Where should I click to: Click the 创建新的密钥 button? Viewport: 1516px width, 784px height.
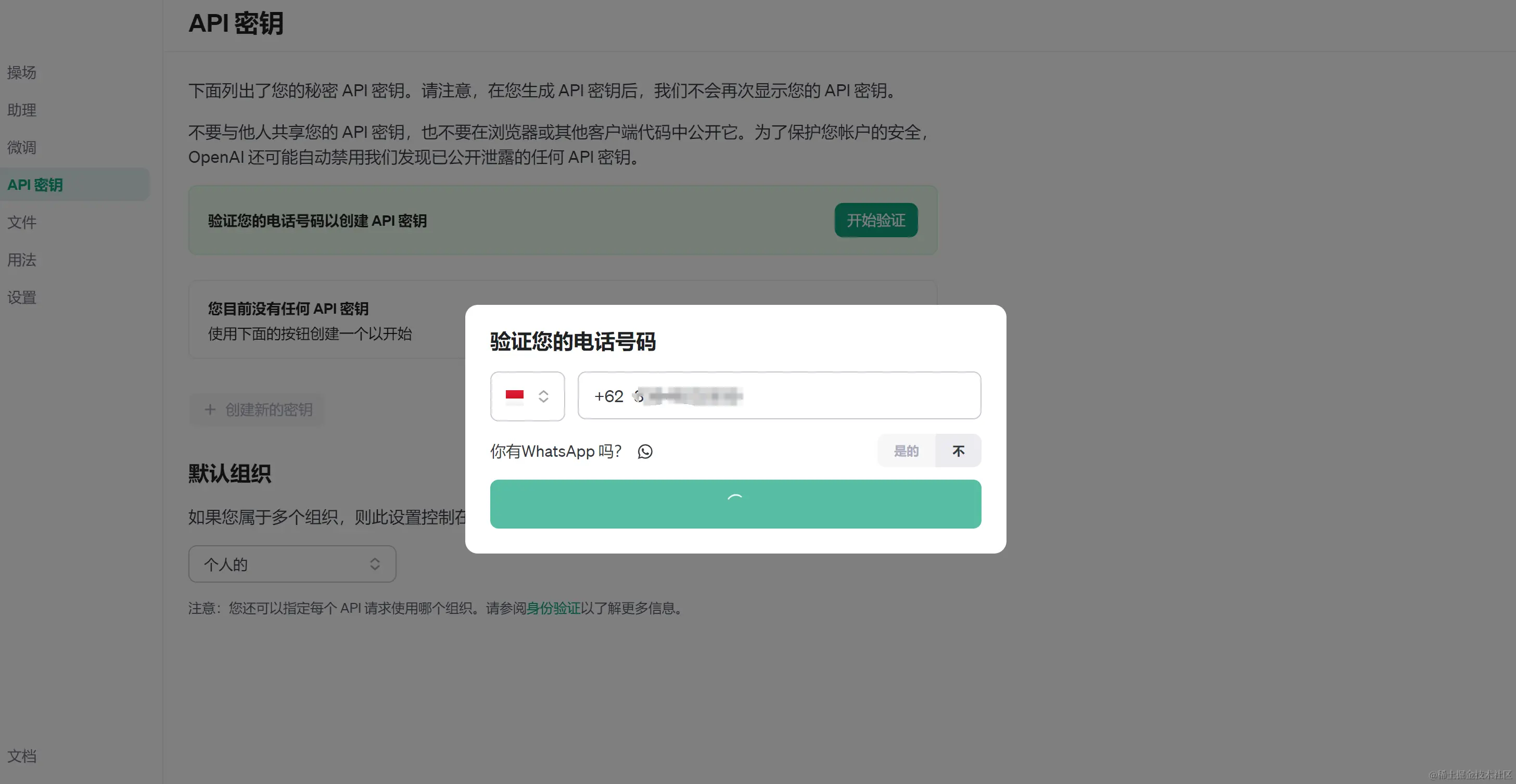tap(256, 409)
